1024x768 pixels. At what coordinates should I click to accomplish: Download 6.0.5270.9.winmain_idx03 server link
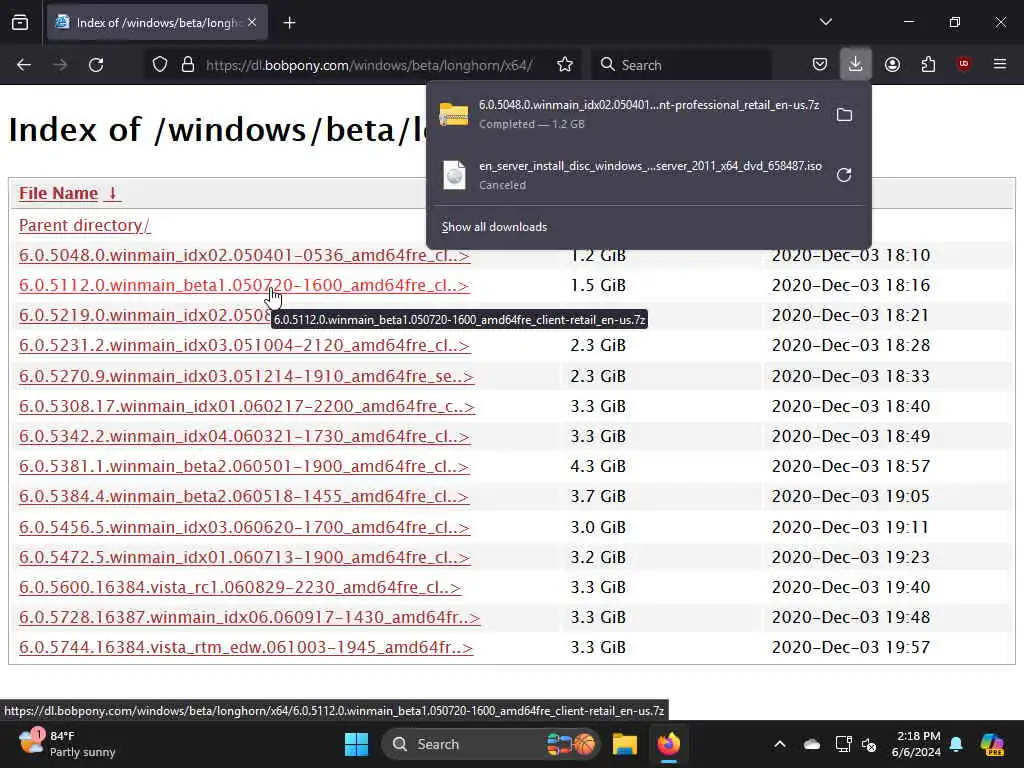tap(246, 376)
